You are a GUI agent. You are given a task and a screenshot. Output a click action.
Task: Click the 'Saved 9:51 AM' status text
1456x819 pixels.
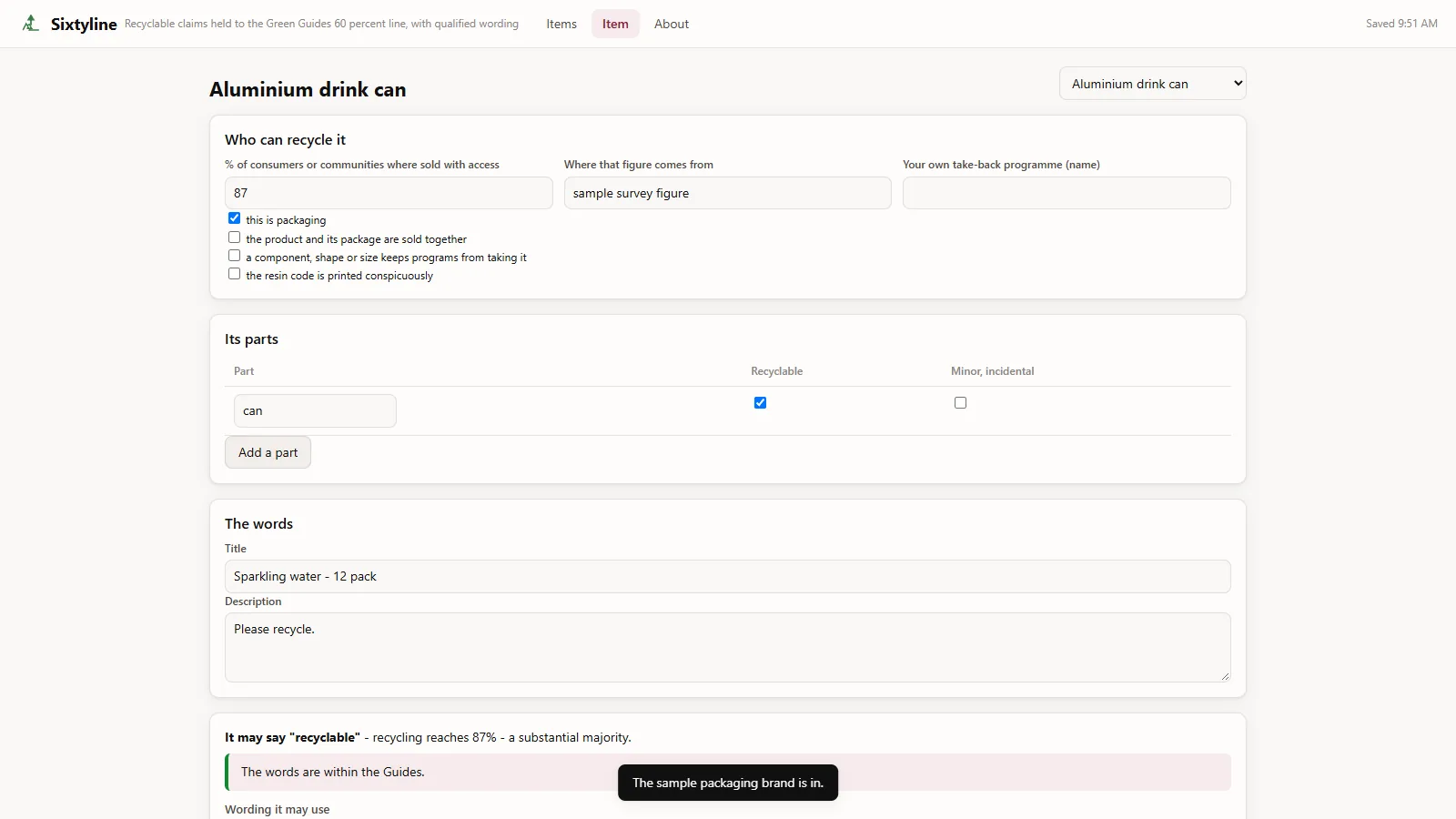(1401, 24)
